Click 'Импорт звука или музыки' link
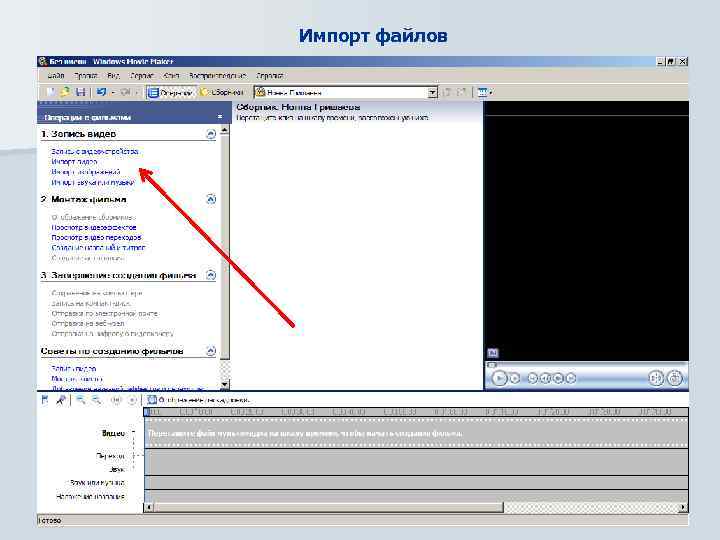 pyautogui.click(x=93, y=182)
